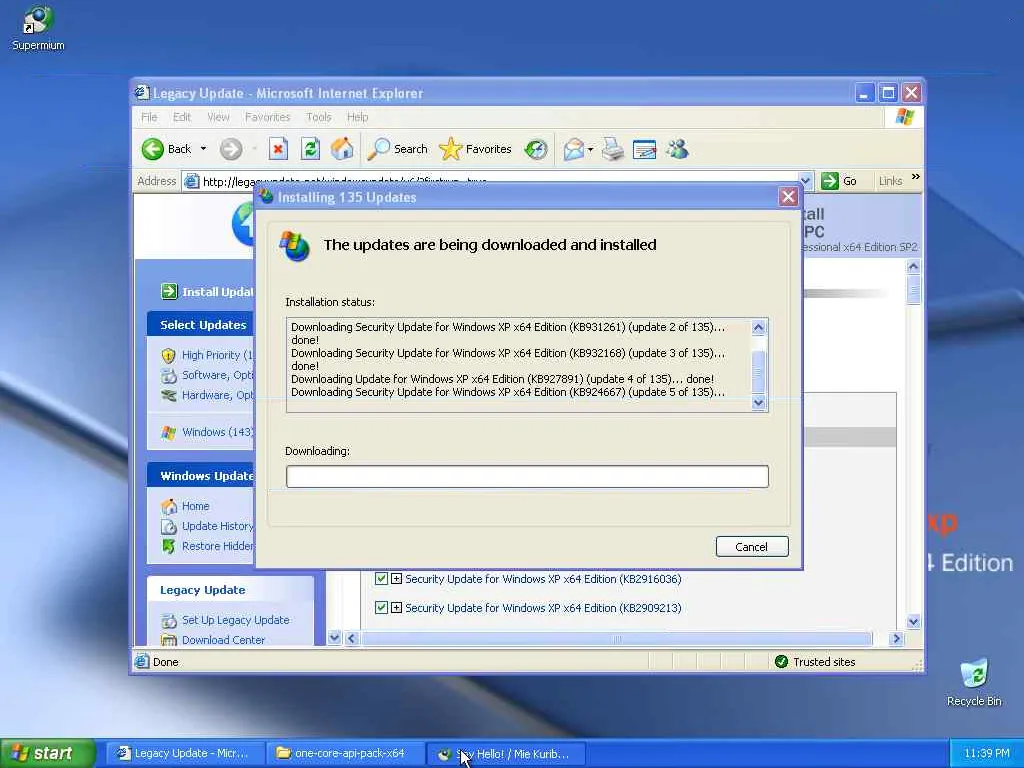
Task: Open the Edit menu
Action: tap(182, 117)
